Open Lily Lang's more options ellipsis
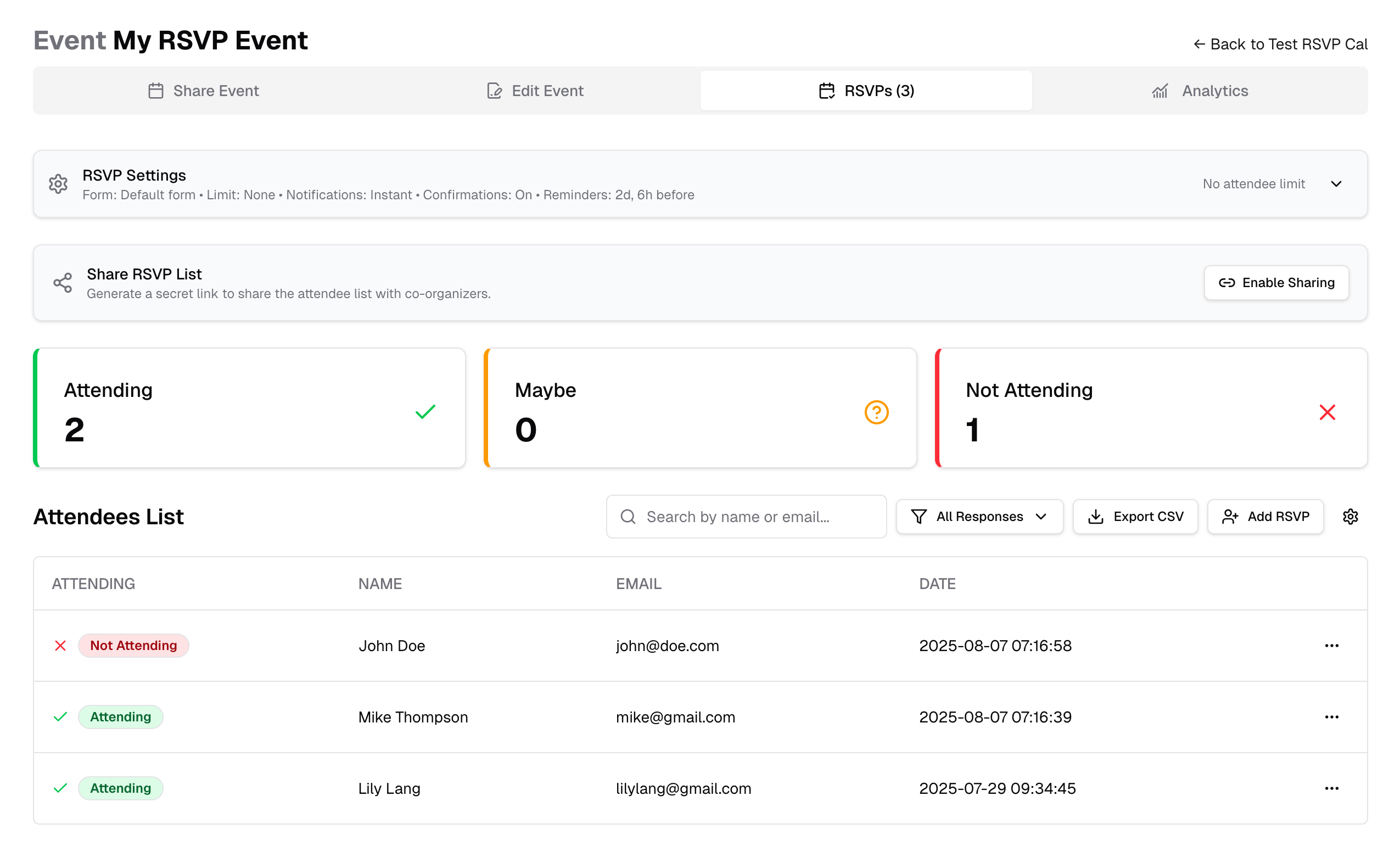This screenshot has width=1400, height=863. point(1331,788)
